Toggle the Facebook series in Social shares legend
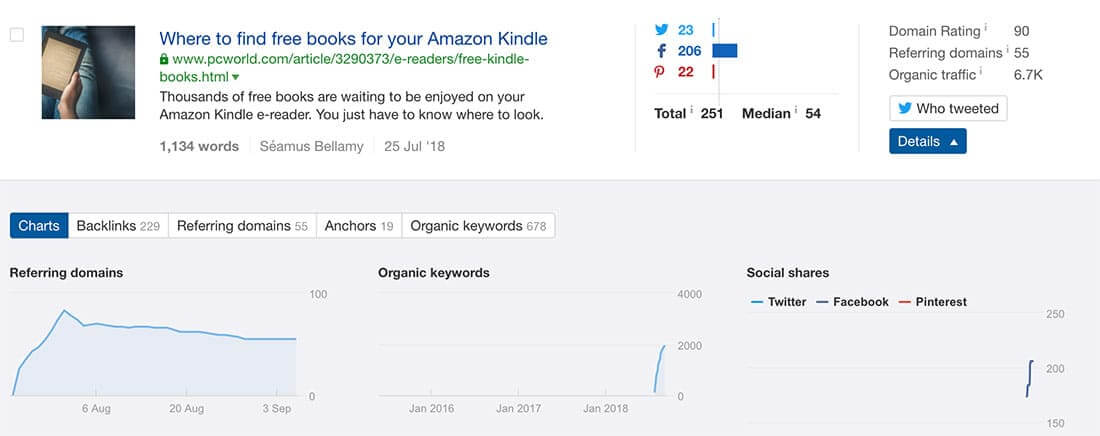 pyautogui.click(x=853, y=302)
